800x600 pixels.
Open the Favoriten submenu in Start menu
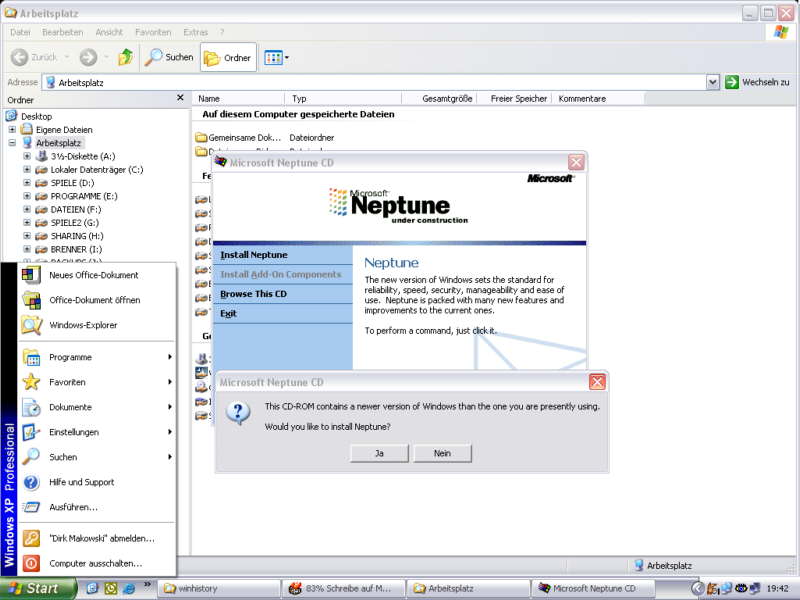pos(97,382)
